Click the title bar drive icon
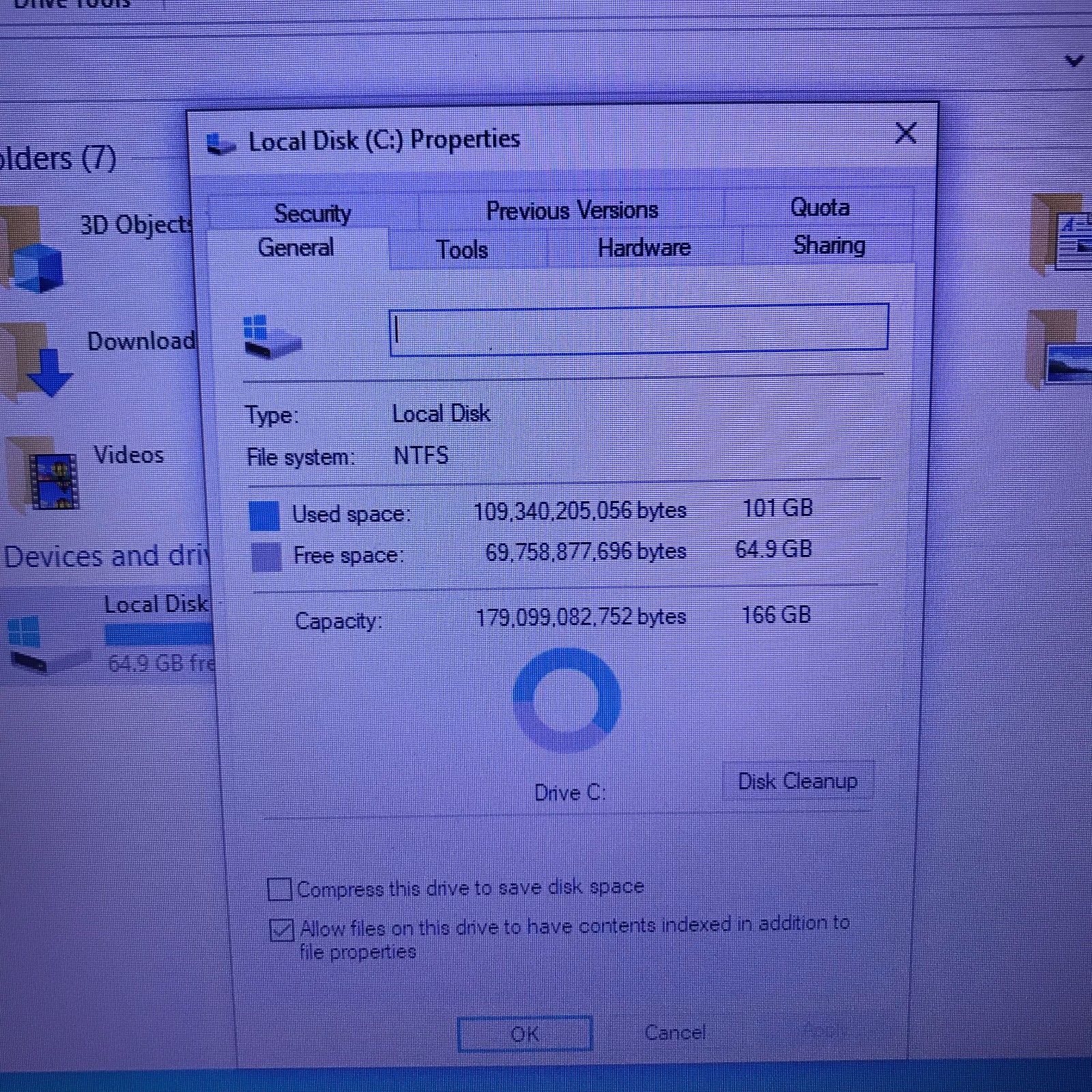 [221, 144]
